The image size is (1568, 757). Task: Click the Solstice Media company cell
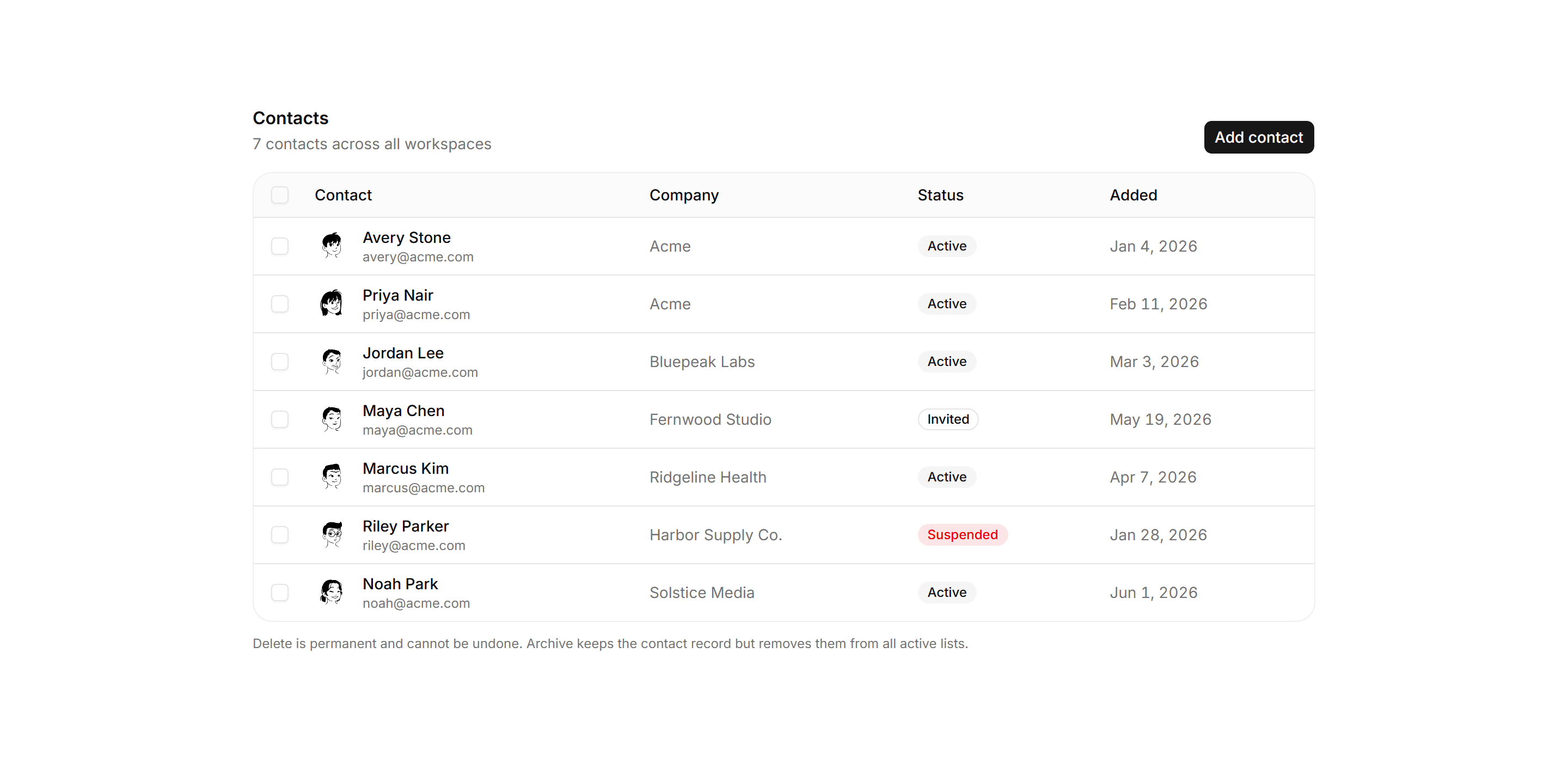tap(702, 593)
